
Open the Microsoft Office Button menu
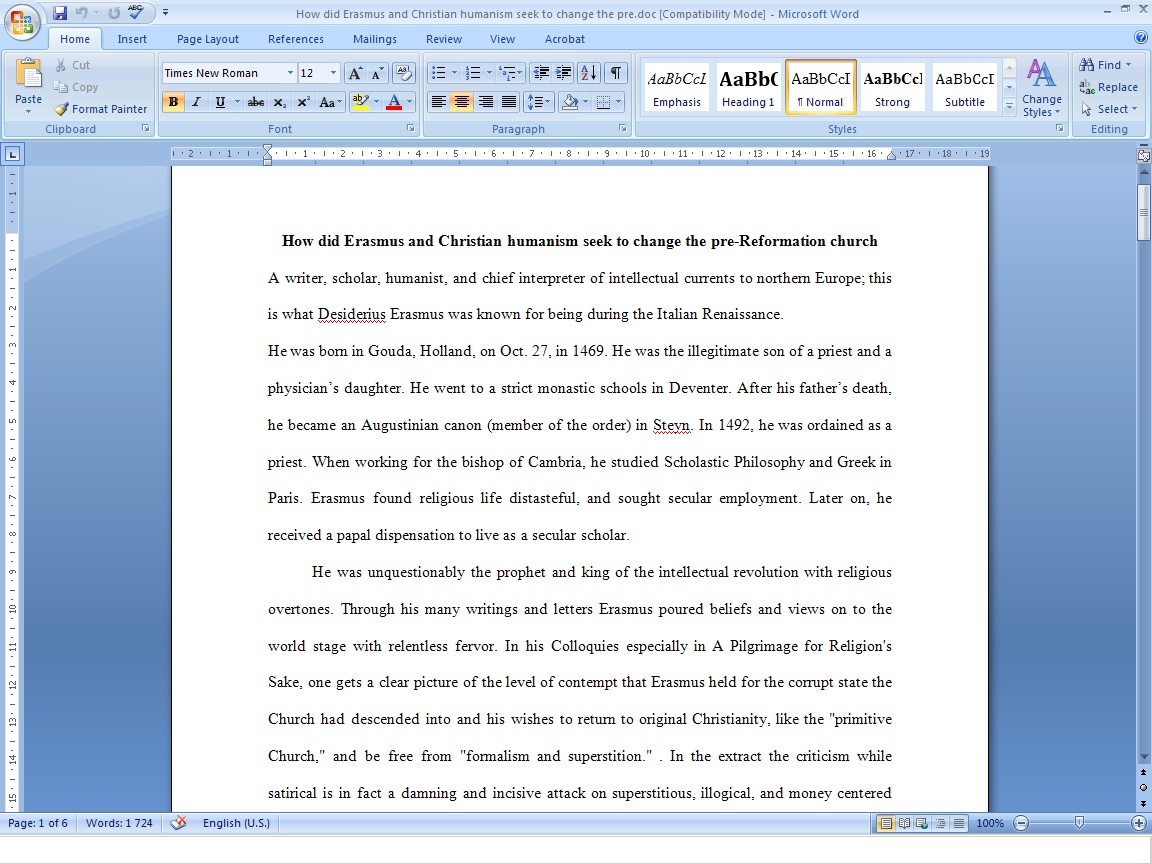point(22,22)
